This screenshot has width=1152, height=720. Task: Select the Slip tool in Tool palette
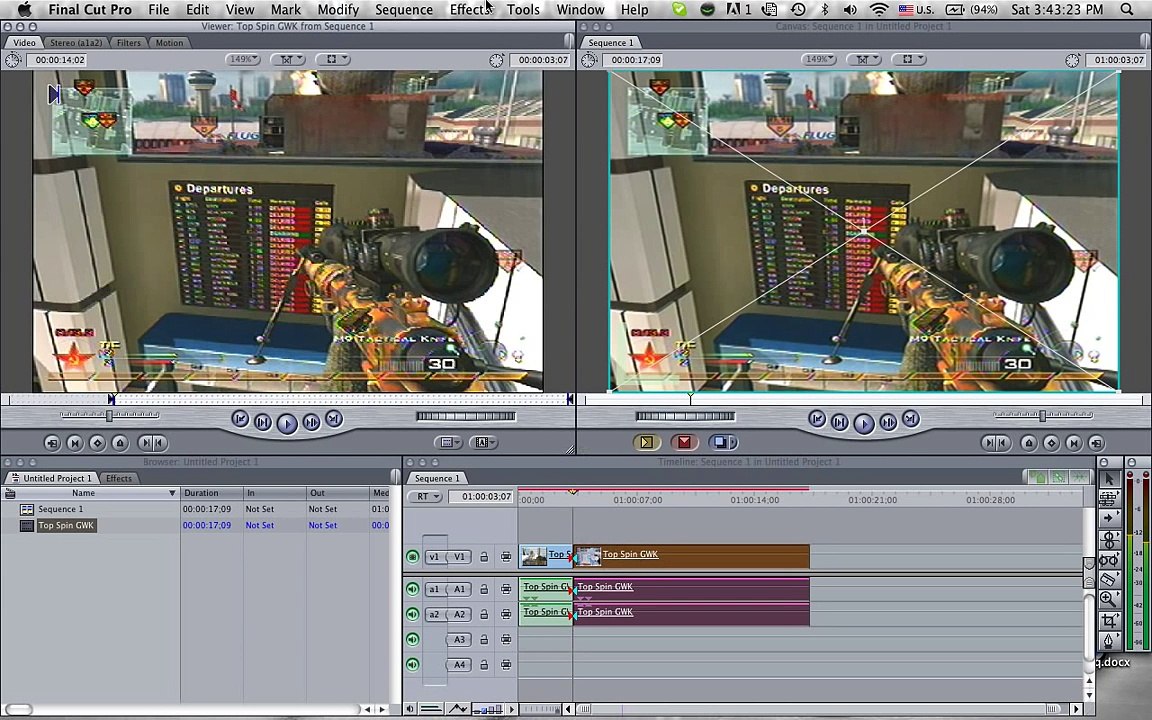click(x=1109, y=560)
